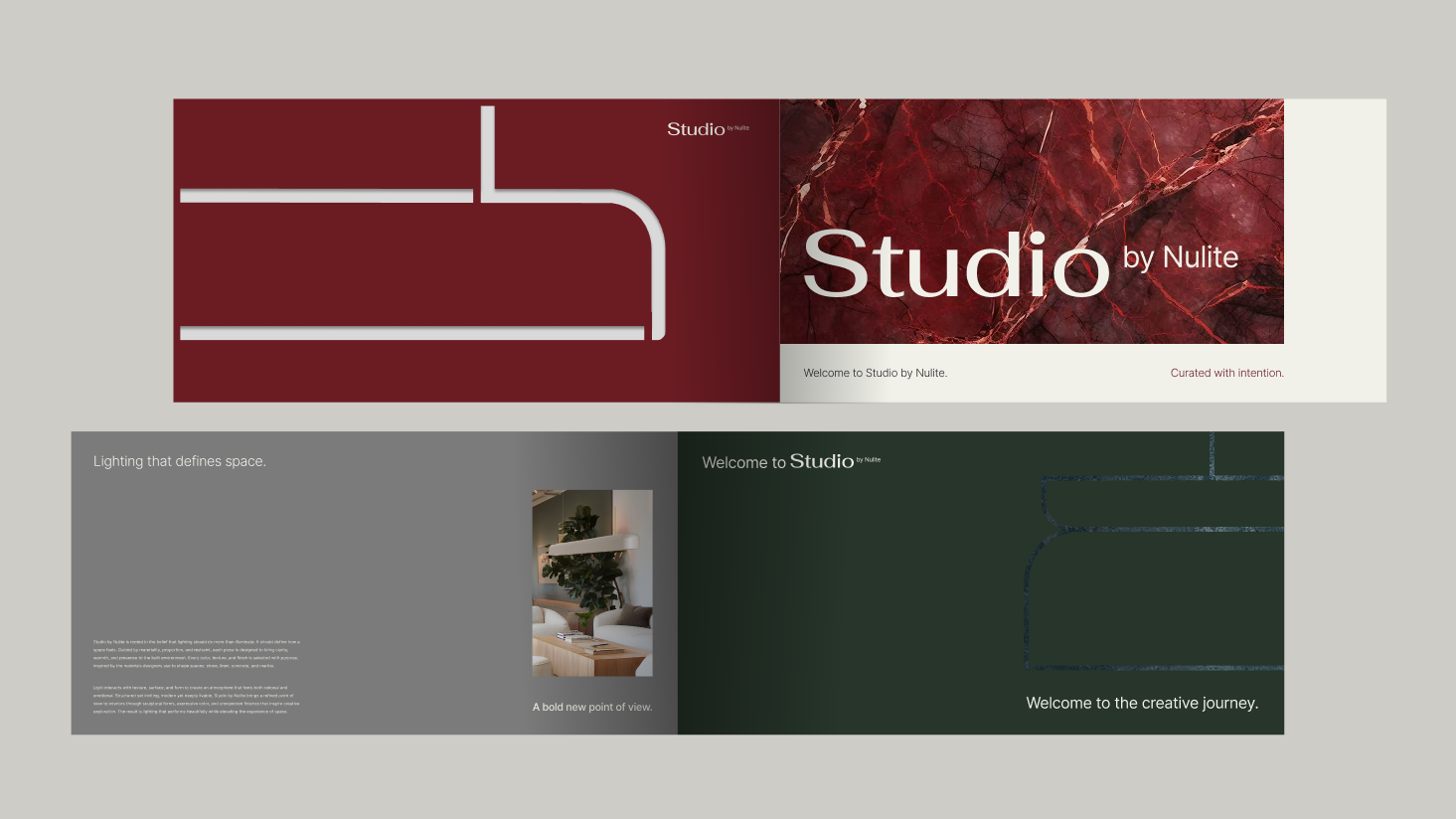Select the interior living room photo thumbnail
The height and width of the screenshot is (819, 1456).
(592, 583)
